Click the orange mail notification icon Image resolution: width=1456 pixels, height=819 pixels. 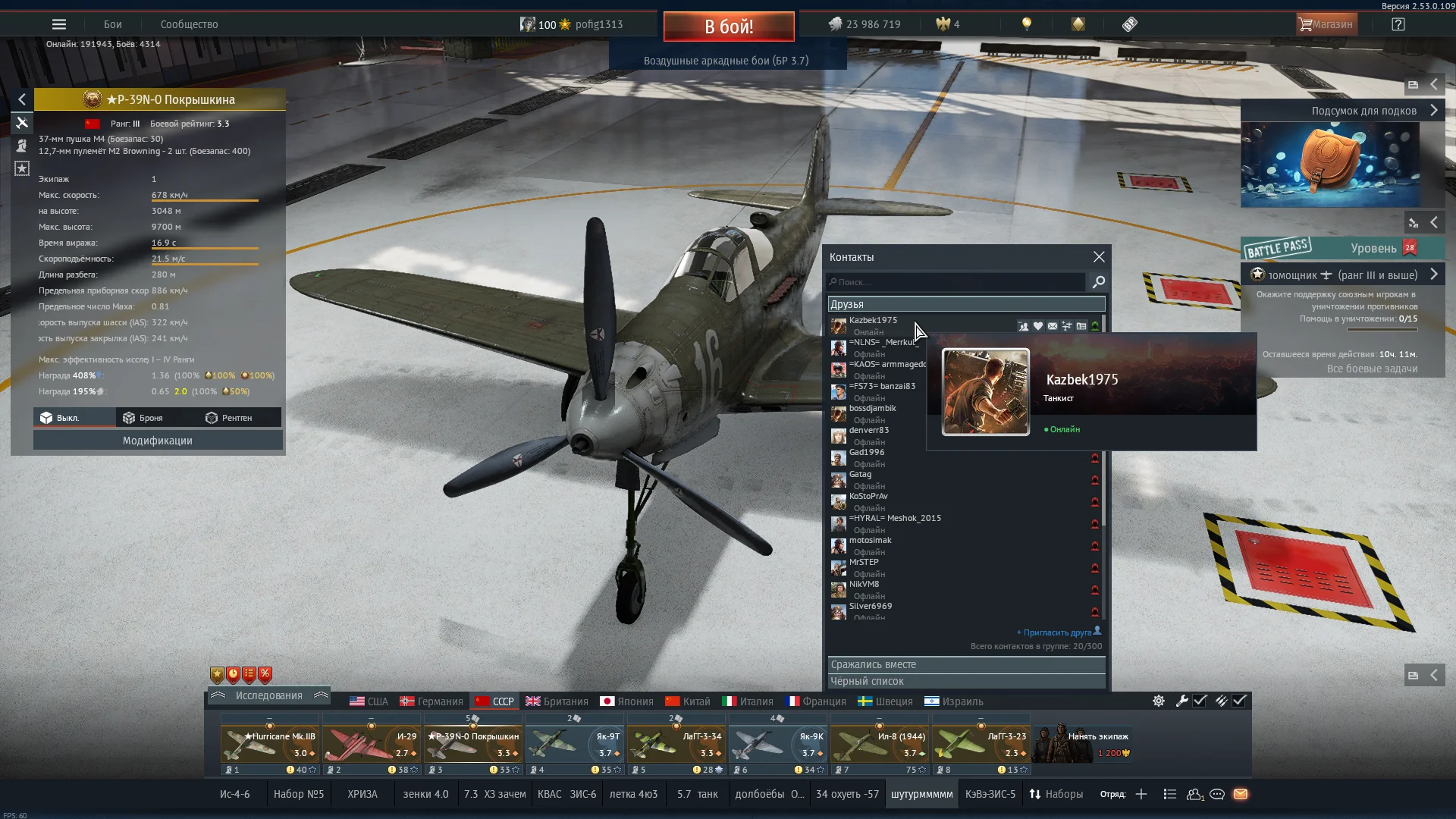click(1241, 794)
